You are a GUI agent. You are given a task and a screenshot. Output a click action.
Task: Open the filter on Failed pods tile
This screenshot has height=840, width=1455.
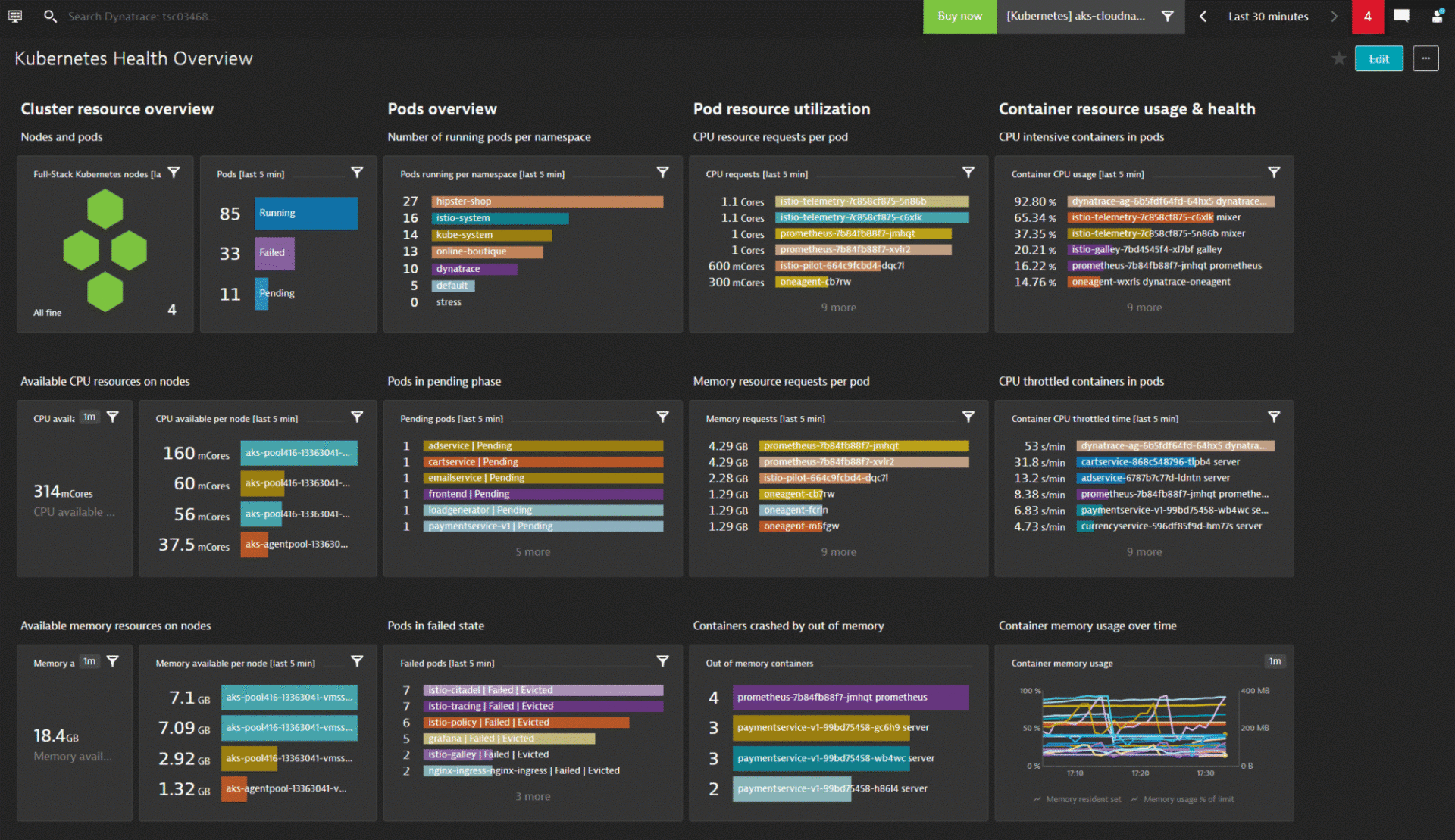tap(663, 661)
